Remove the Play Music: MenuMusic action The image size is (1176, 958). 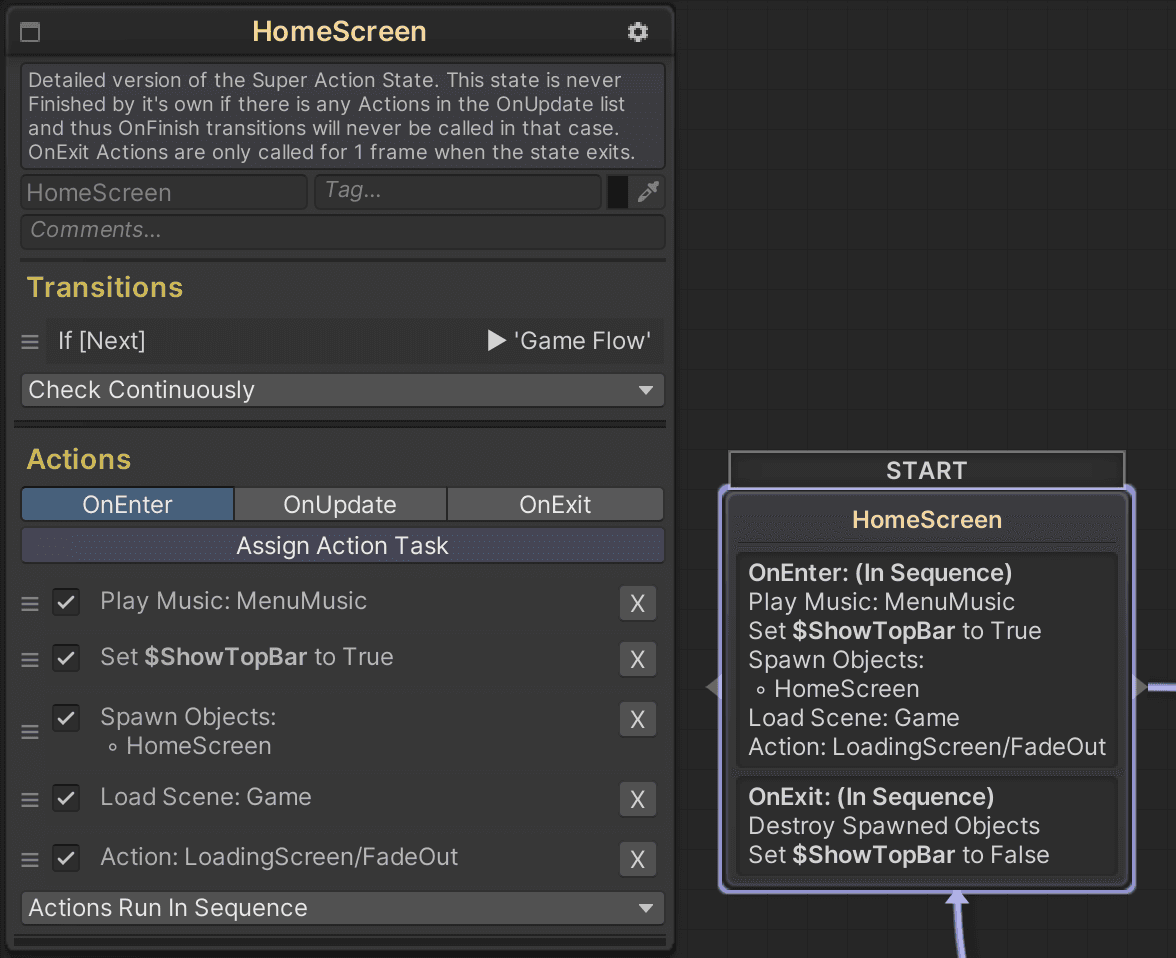click(x=638, y=603)
